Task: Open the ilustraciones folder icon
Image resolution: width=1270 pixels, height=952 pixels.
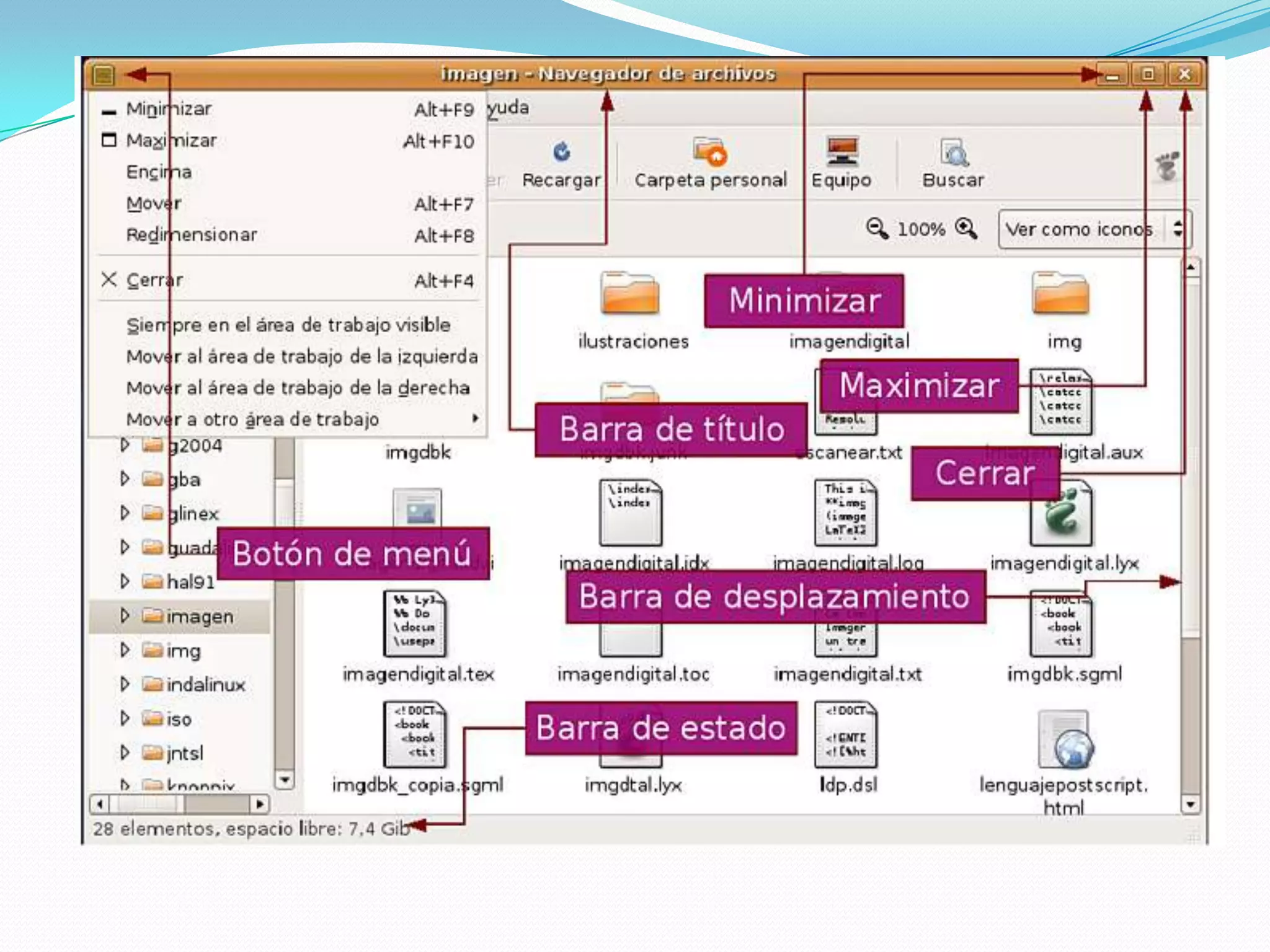Action: click(x=630, y=294)
